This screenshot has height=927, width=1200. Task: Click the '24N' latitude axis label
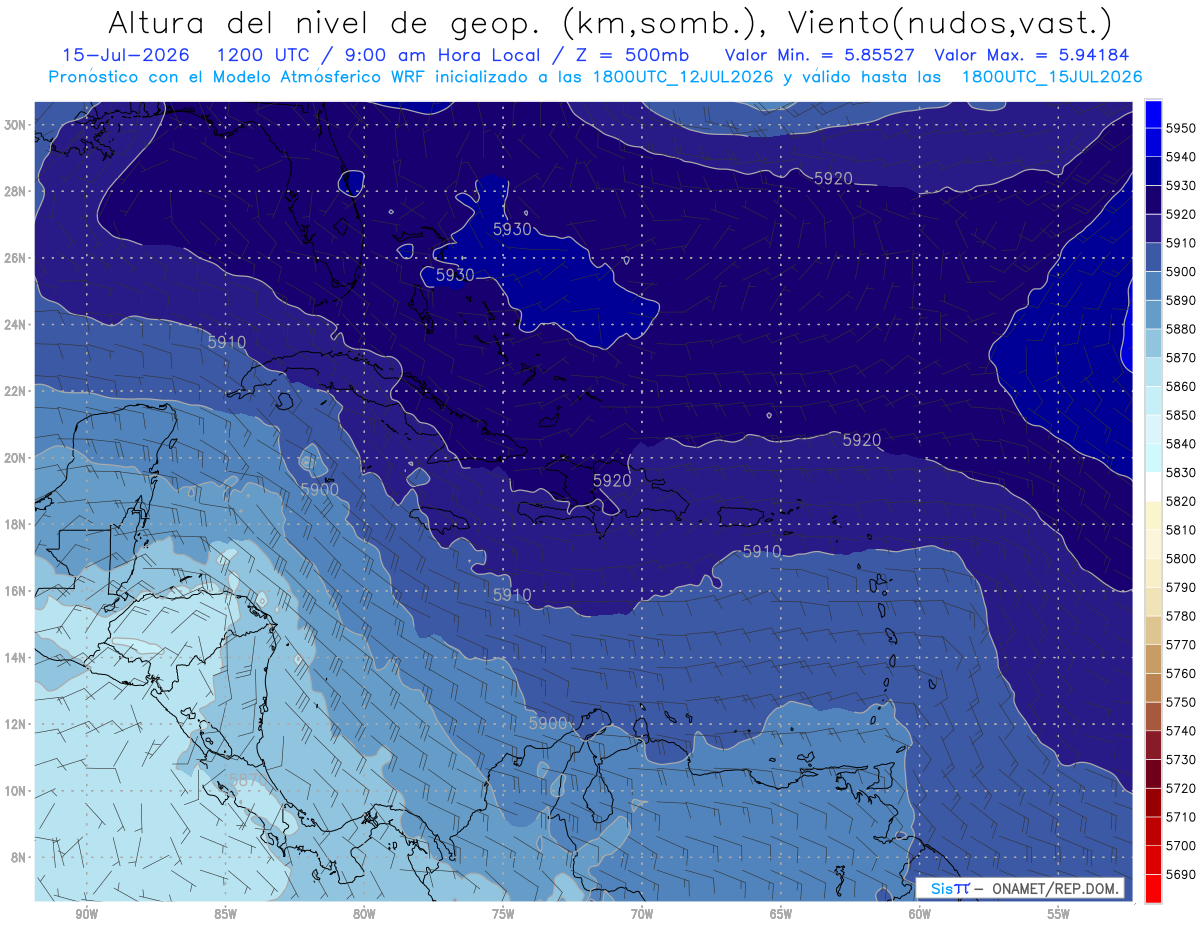(16, 325)
